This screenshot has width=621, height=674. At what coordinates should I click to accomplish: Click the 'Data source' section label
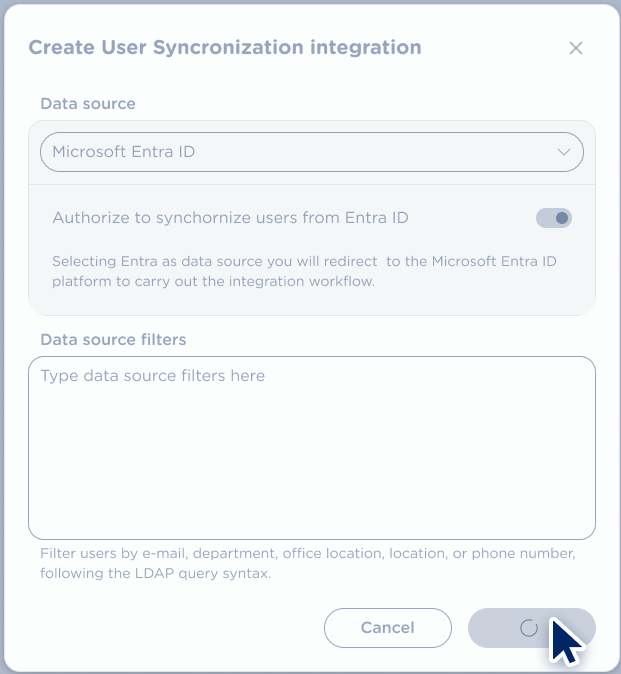click(x=87, y=103)
